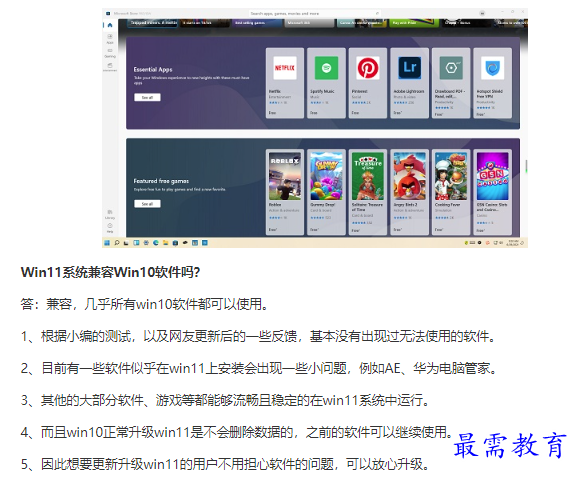Click the Essential Apps heading
The height and width of the screenshot is (477, 575).
click(153, 69)
